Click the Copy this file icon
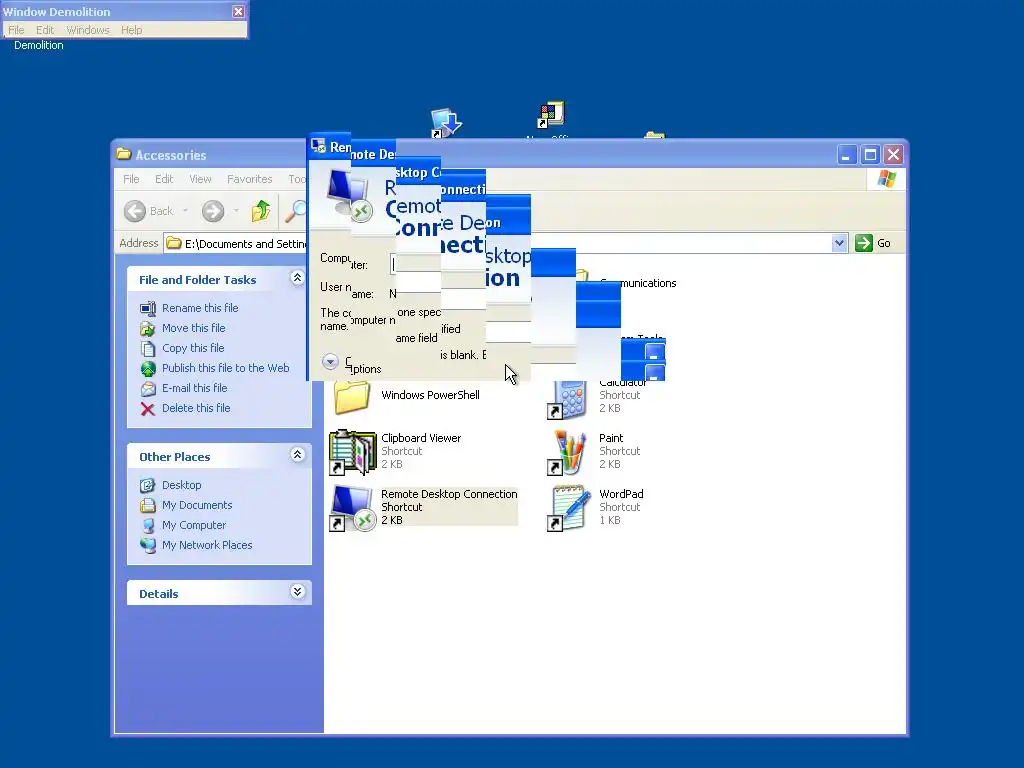 click(148, 349)
